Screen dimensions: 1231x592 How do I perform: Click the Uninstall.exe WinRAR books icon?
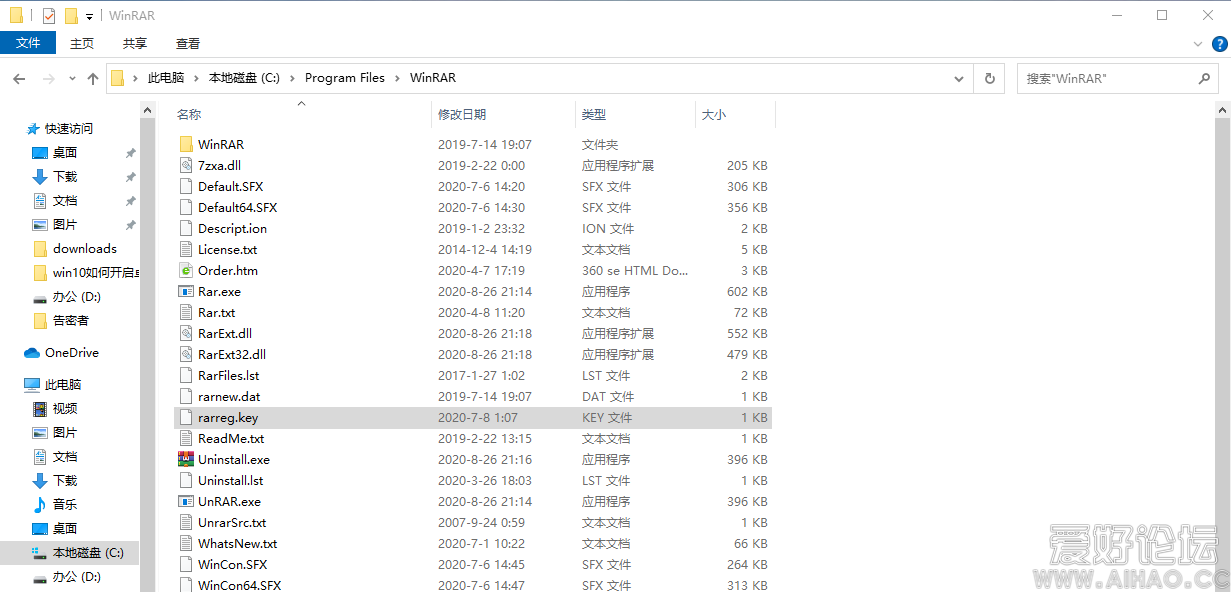[186, 460]
